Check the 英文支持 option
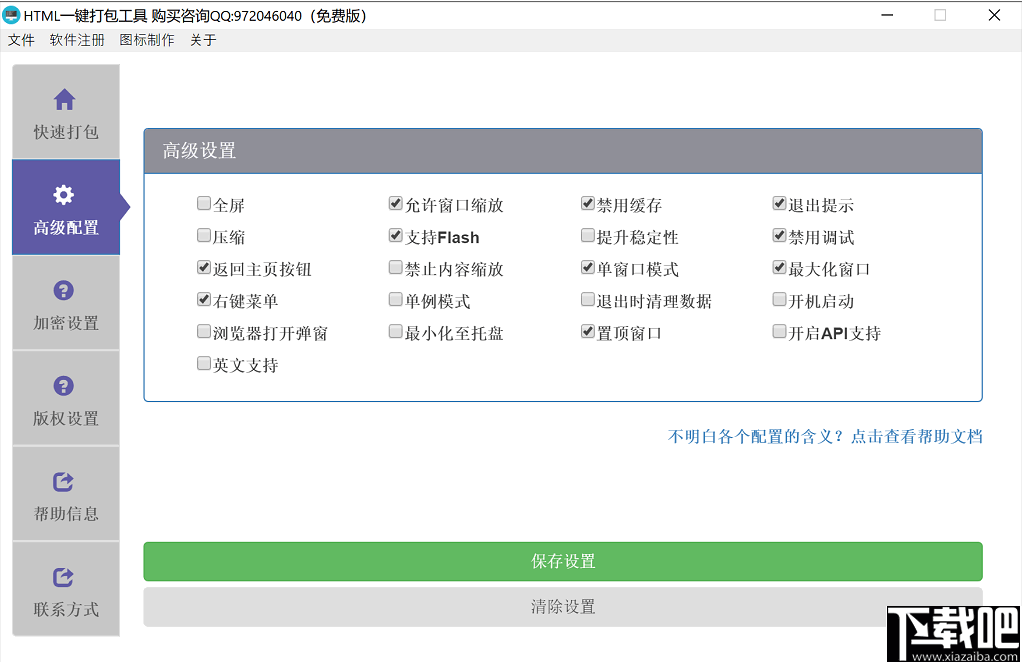The height and width of the screenshot is (662, 1022). pos(203,363)
